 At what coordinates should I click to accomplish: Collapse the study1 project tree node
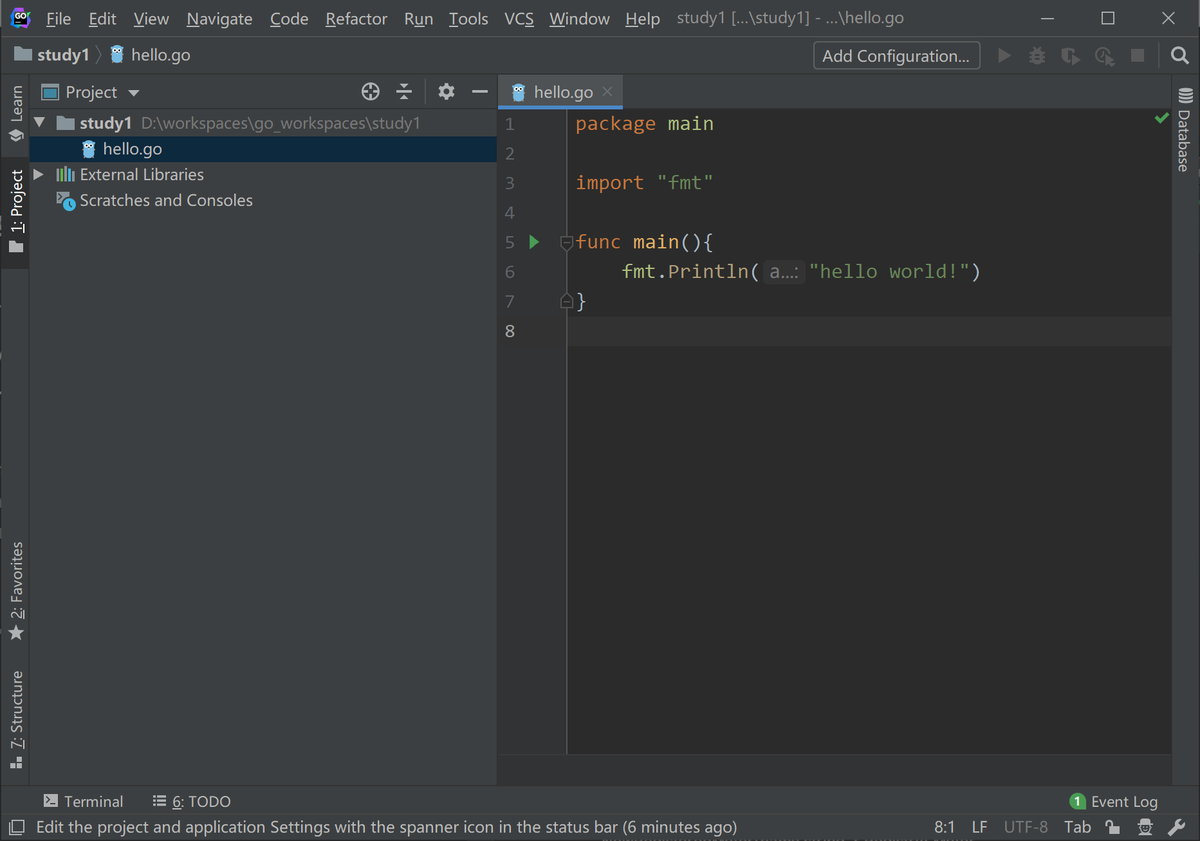[40, 123]
